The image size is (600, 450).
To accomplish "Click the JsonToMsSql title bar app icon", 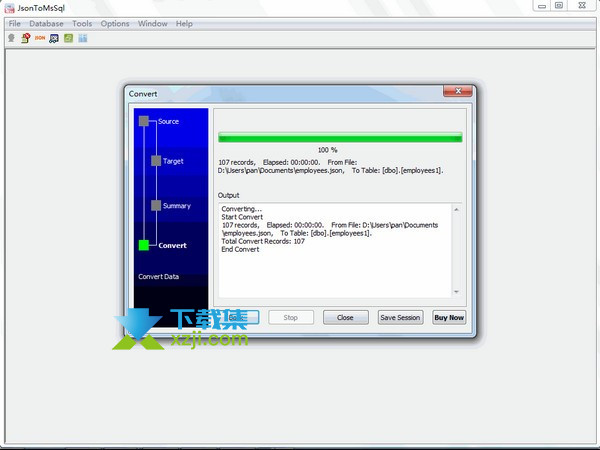I will tap(9, 8).
